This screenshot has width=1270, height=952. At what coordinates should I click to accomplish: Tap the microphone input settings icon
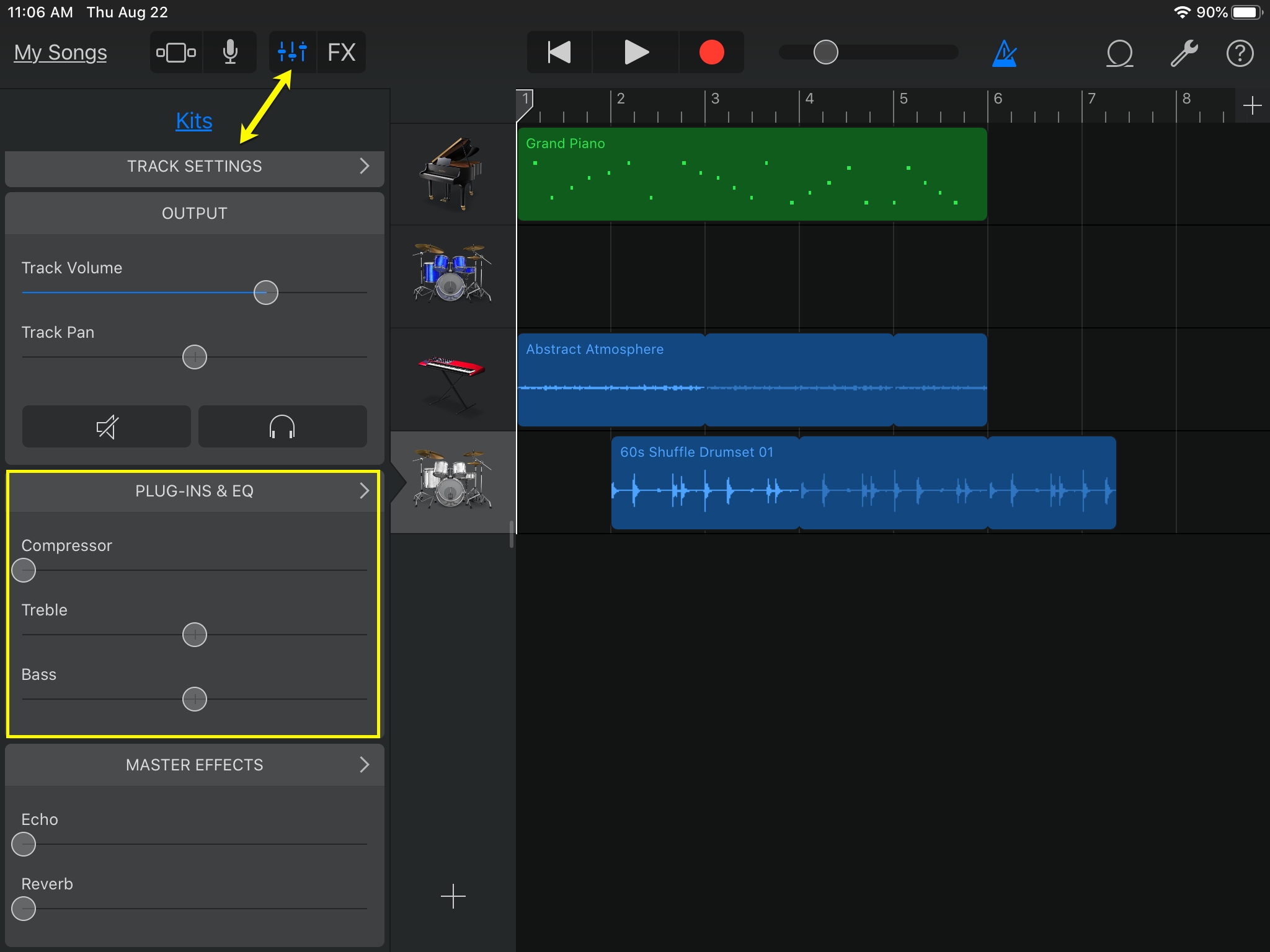click(230, 53)
